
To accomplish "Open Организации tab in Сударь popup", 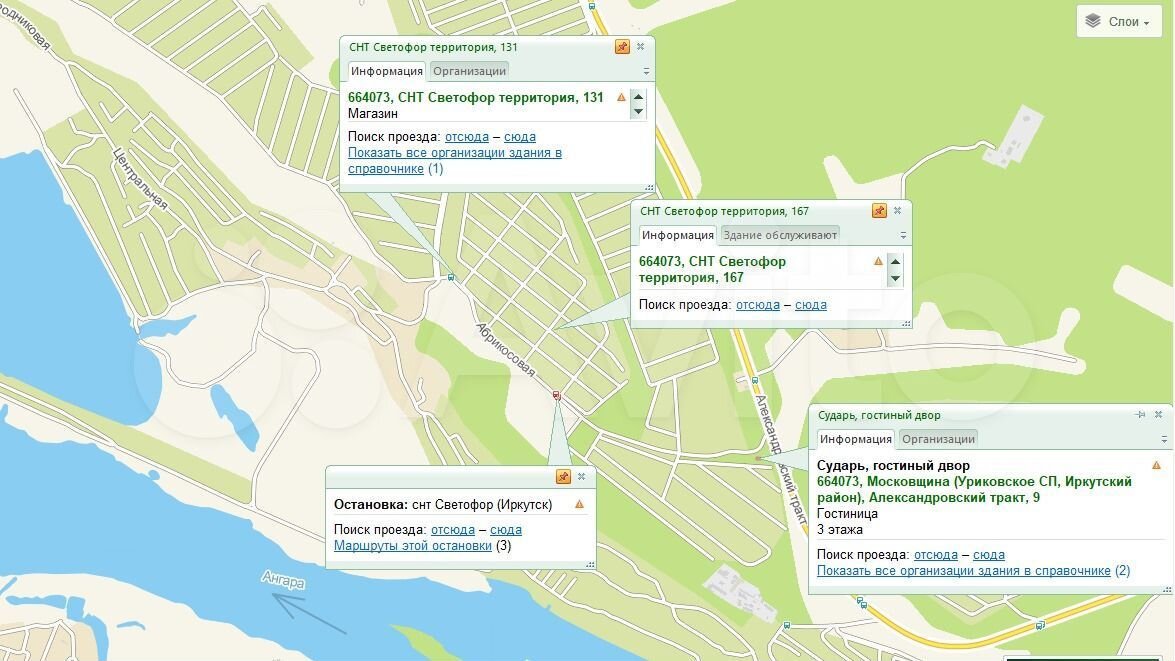I will [937, 439].
